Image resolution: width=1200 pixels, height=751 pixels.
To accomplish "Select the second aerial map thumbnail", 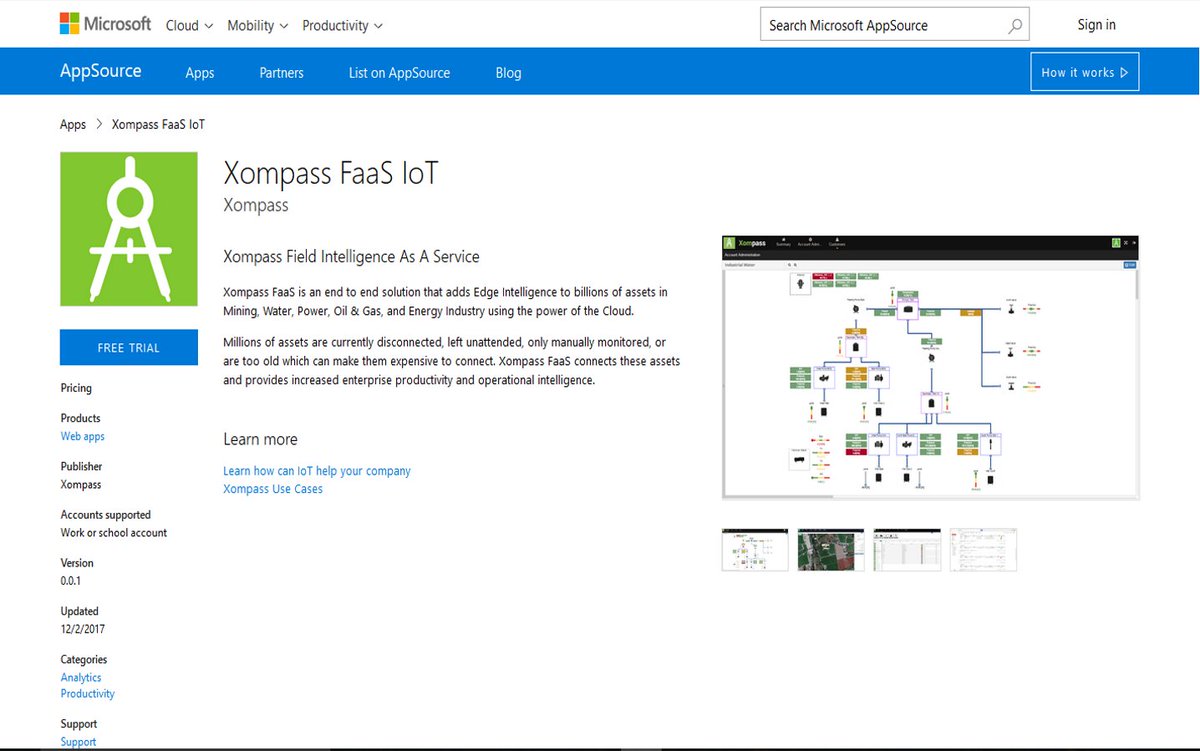I will click(x=831, y=549).
